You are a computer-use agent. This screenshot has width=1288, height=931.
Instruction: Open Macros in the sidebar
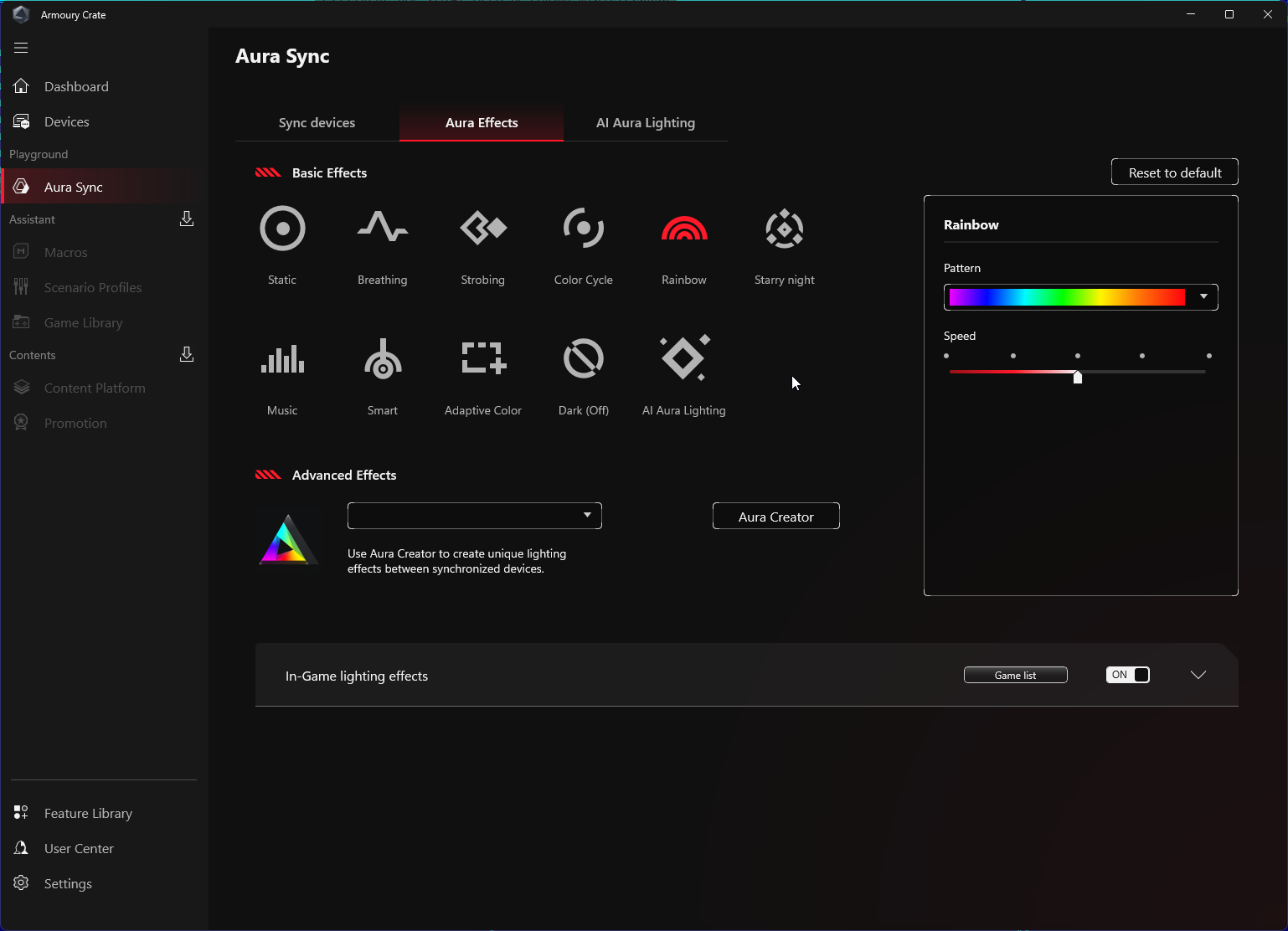pos(104,252)
